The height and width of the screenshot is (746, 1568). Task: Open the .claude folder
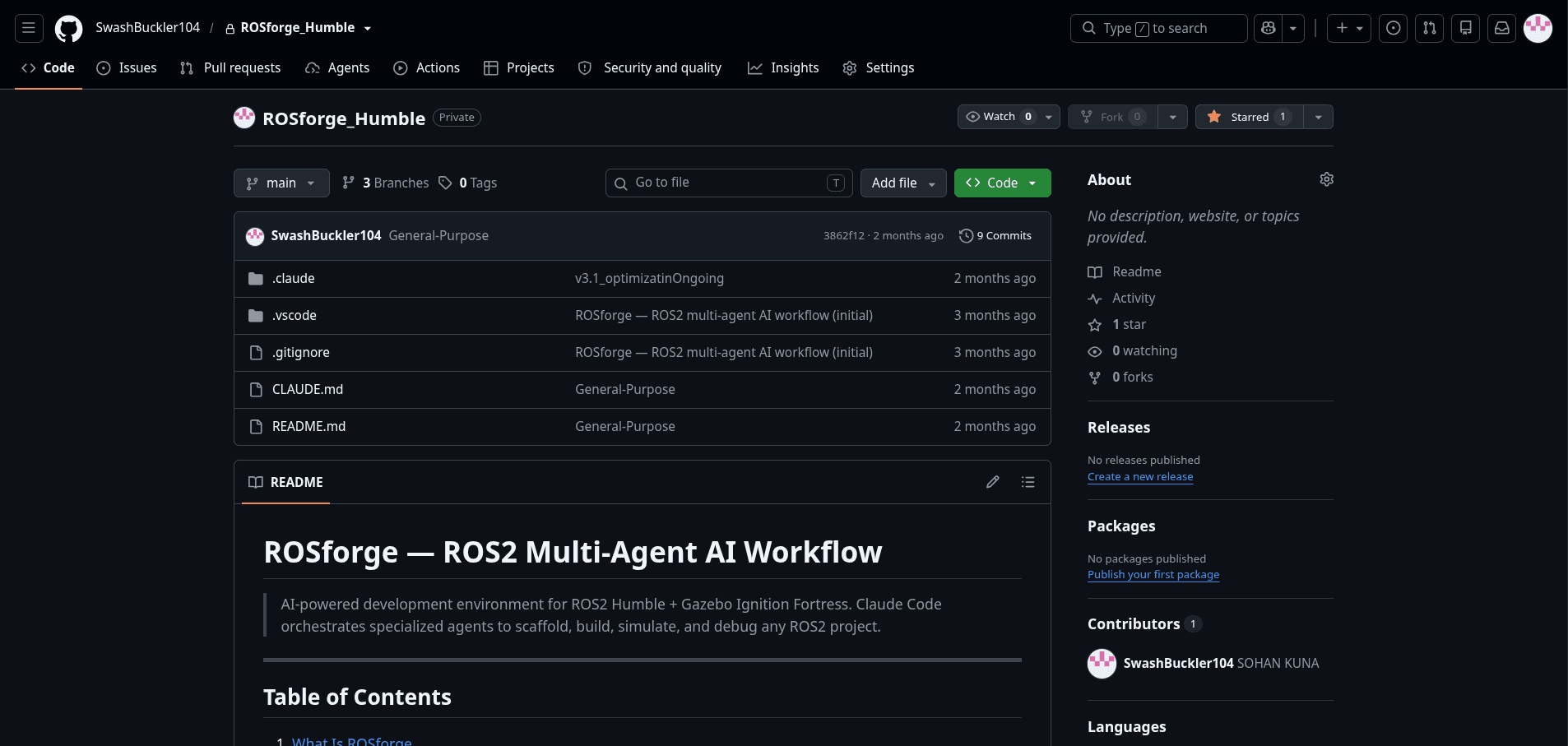coord(294,279)
